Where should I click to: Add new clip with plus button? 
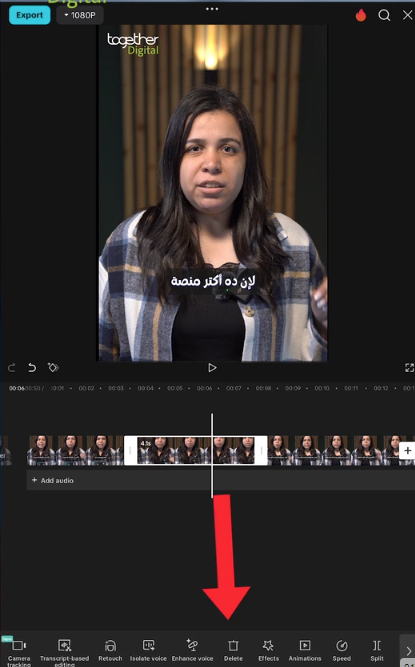(407, 450)
